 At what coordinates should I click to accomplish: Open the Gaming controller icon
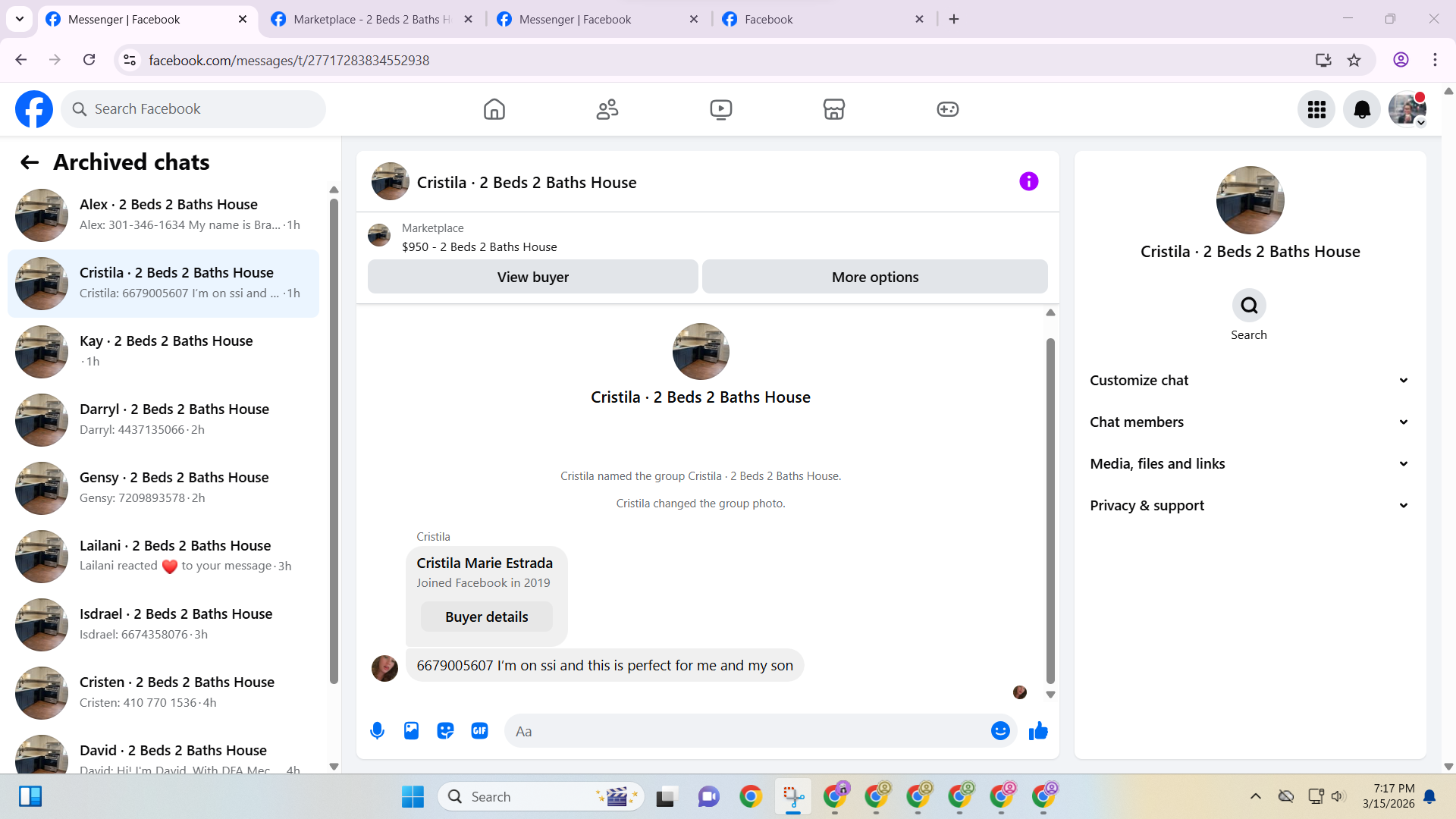947,109
